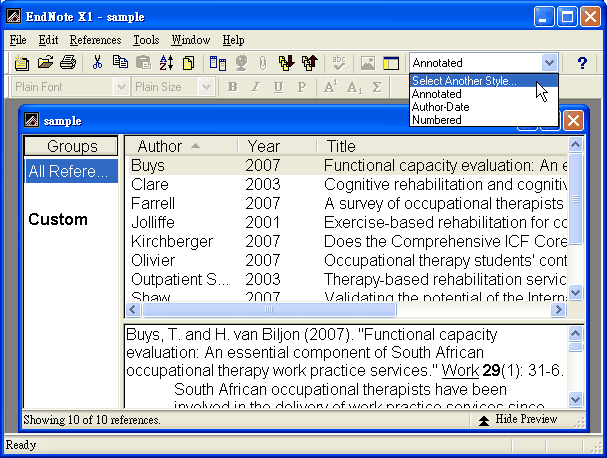Screen dimensions: 607x458
Task: Click the blue question mark Help icon
Action: coord(582,63)
